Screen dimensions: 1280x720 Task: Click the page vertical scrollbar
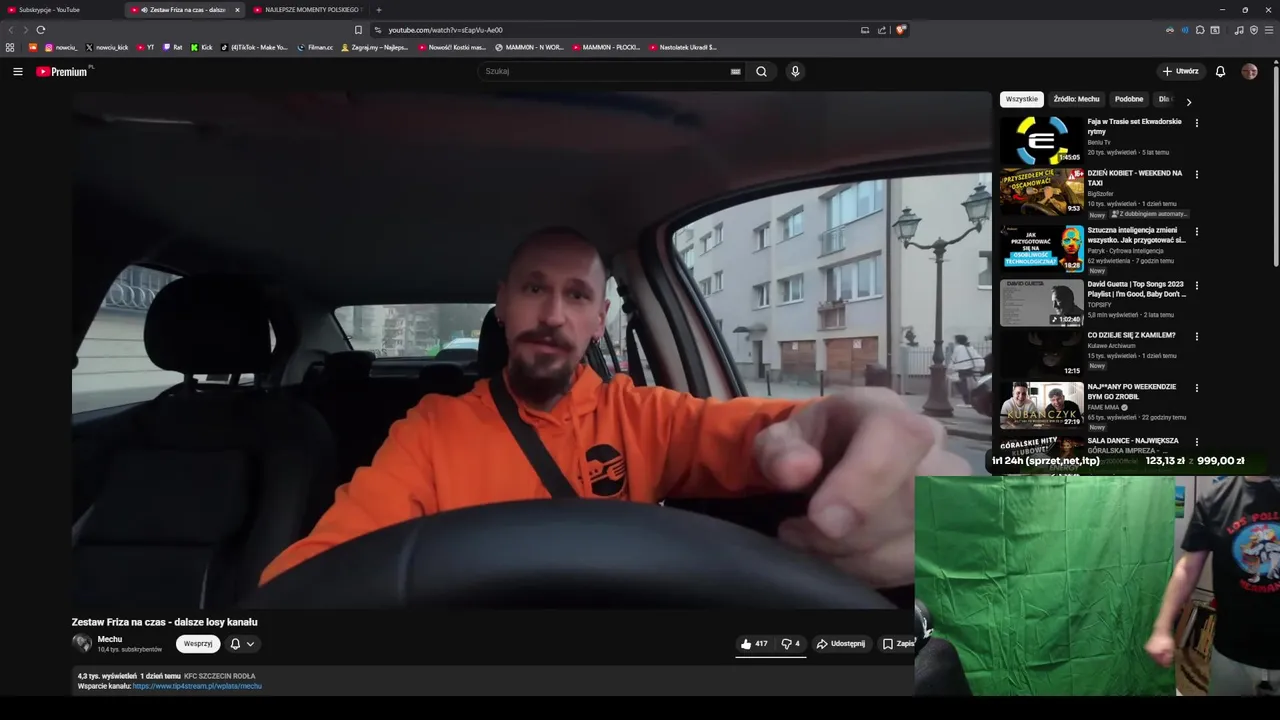pyautogui.click(x=1275, y=165)
